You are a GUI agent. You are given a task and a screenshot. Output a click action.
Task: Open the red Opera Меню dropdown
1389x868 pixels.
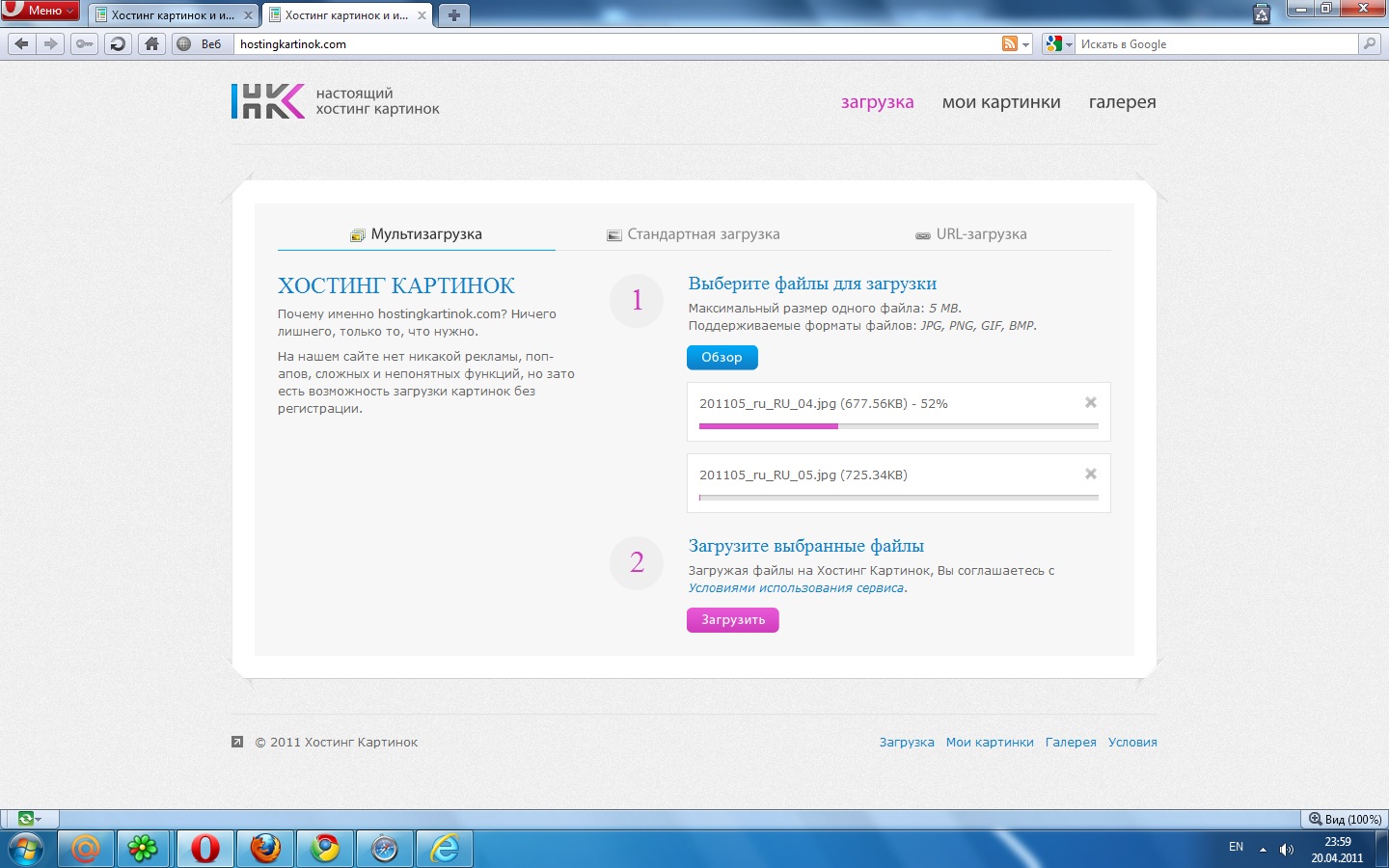point(41,11)
